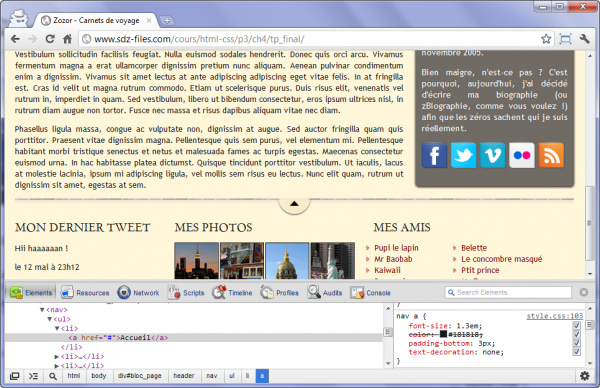Close the Zozor - Carnets de voyage tab
Screen dimensions: 600x388
coord(149,21)
